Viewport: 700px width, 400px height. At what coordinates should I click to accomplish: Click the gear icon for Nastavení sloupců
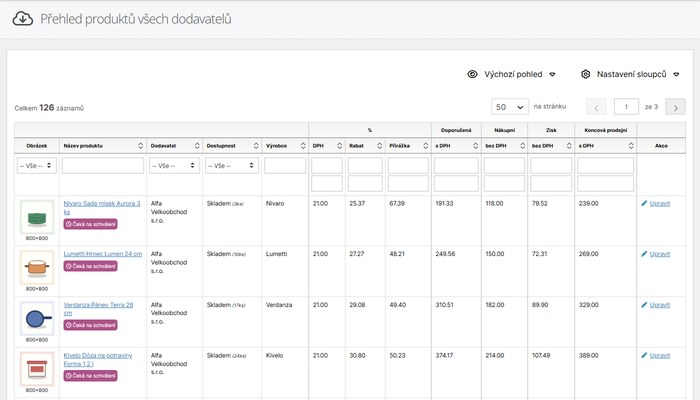click(x=586, y=74)
